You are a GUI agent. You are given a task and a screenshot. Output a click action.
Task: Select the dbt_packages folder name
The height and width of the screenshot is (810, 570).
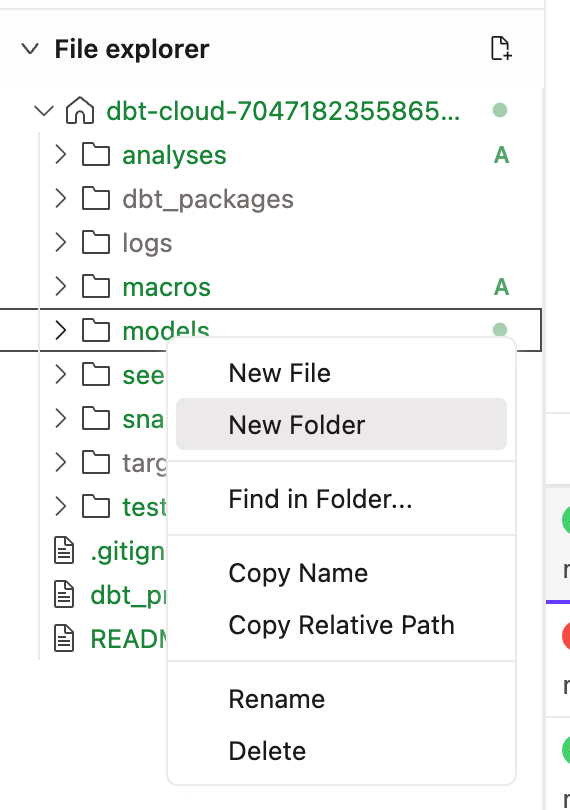point(208,200)
